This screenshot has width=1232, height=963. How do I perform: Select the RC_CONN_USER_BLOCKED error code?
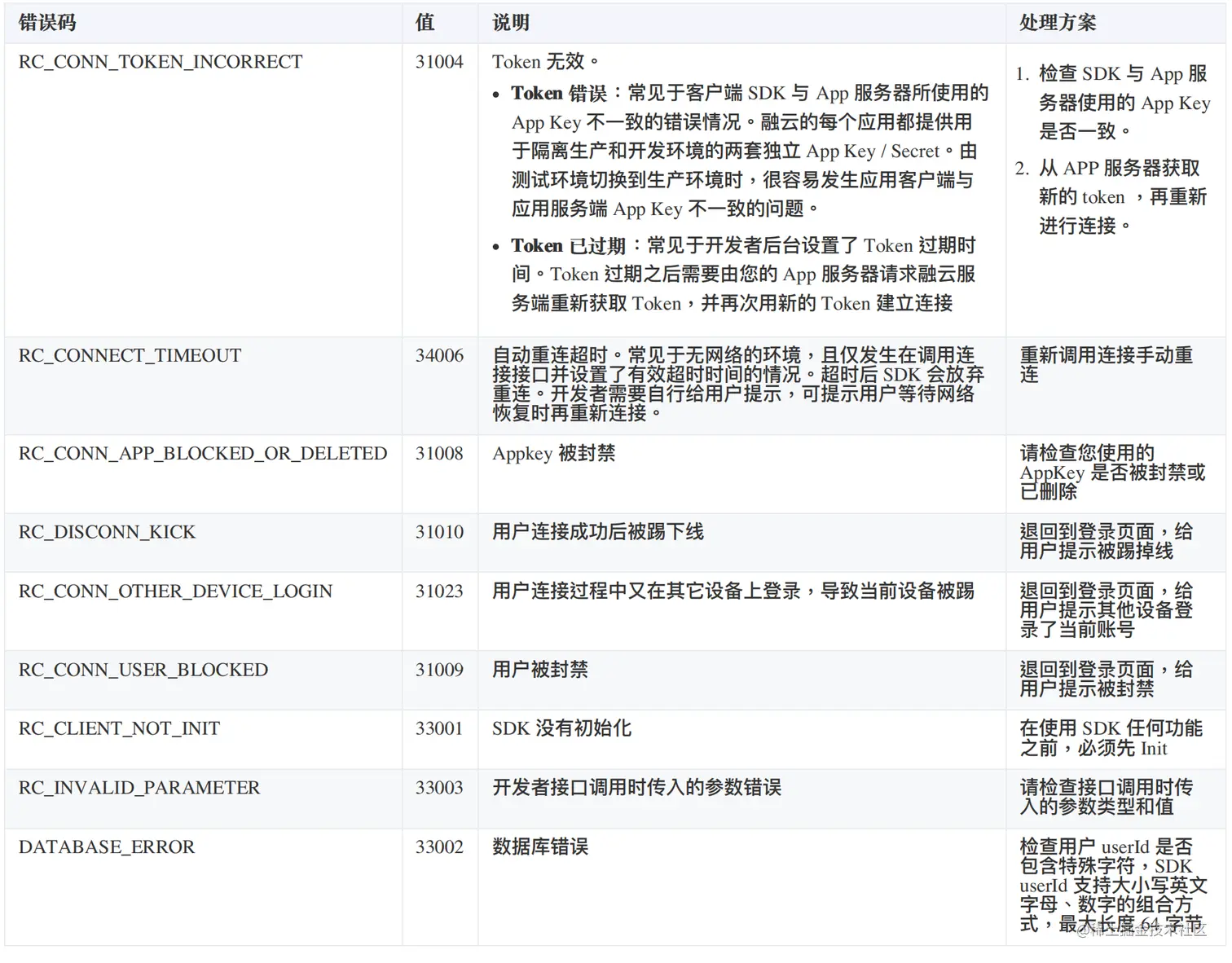[x=143, y=669]
